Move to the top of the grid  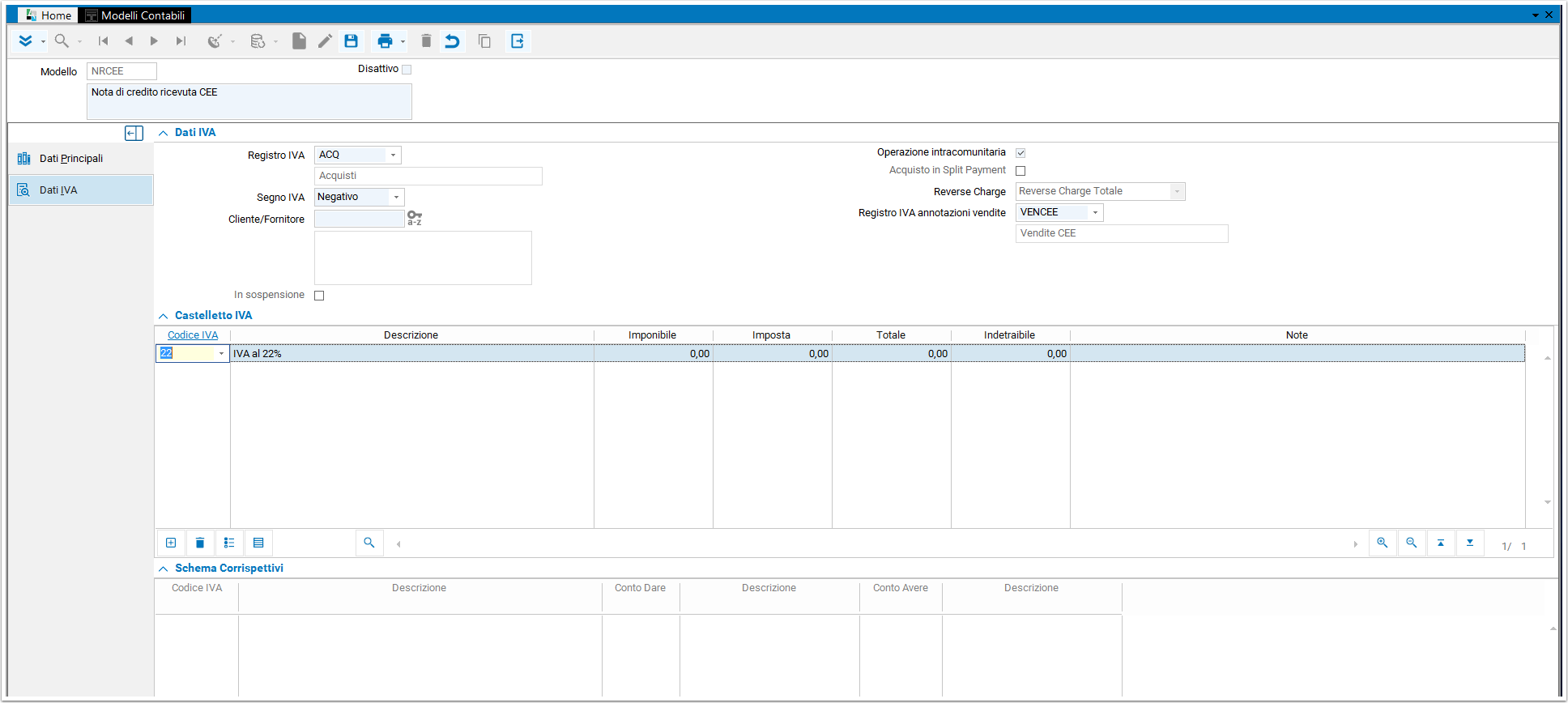click(x=1441, y=543)
